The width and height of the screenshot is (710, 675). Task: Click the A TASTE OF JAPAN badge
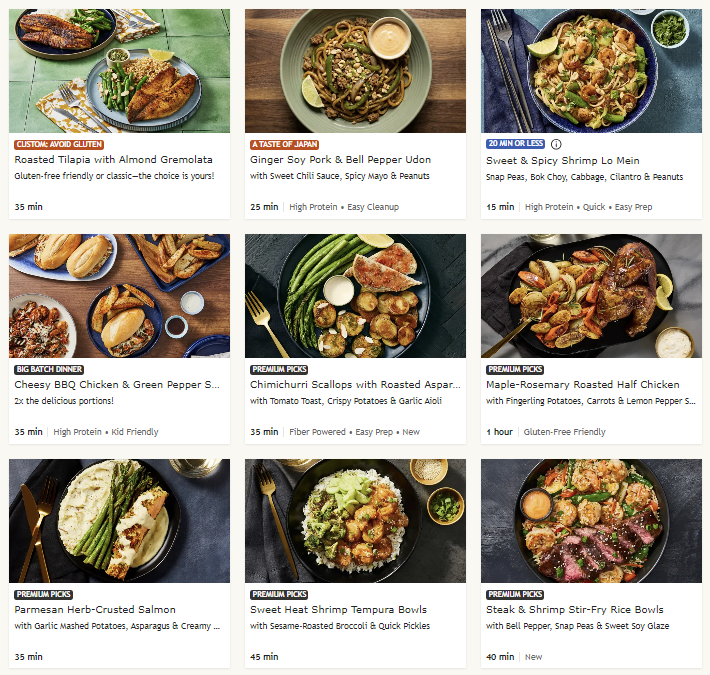coord(284,144)
